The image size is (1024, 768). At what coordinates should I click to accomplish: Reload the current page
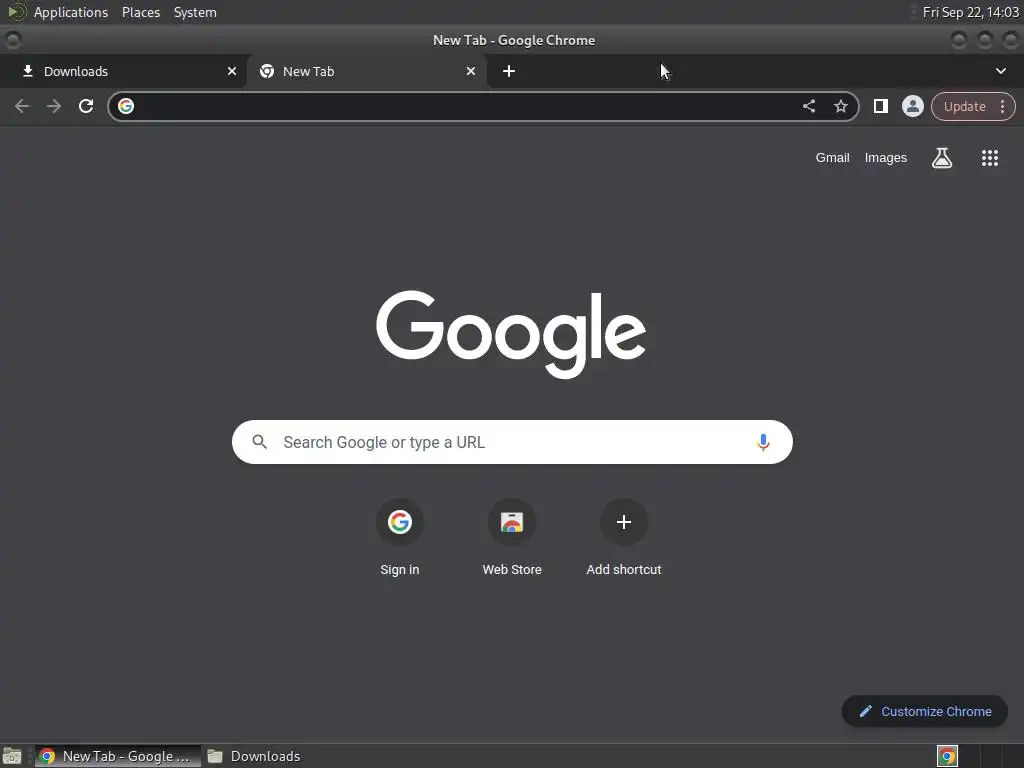(86, 106)
